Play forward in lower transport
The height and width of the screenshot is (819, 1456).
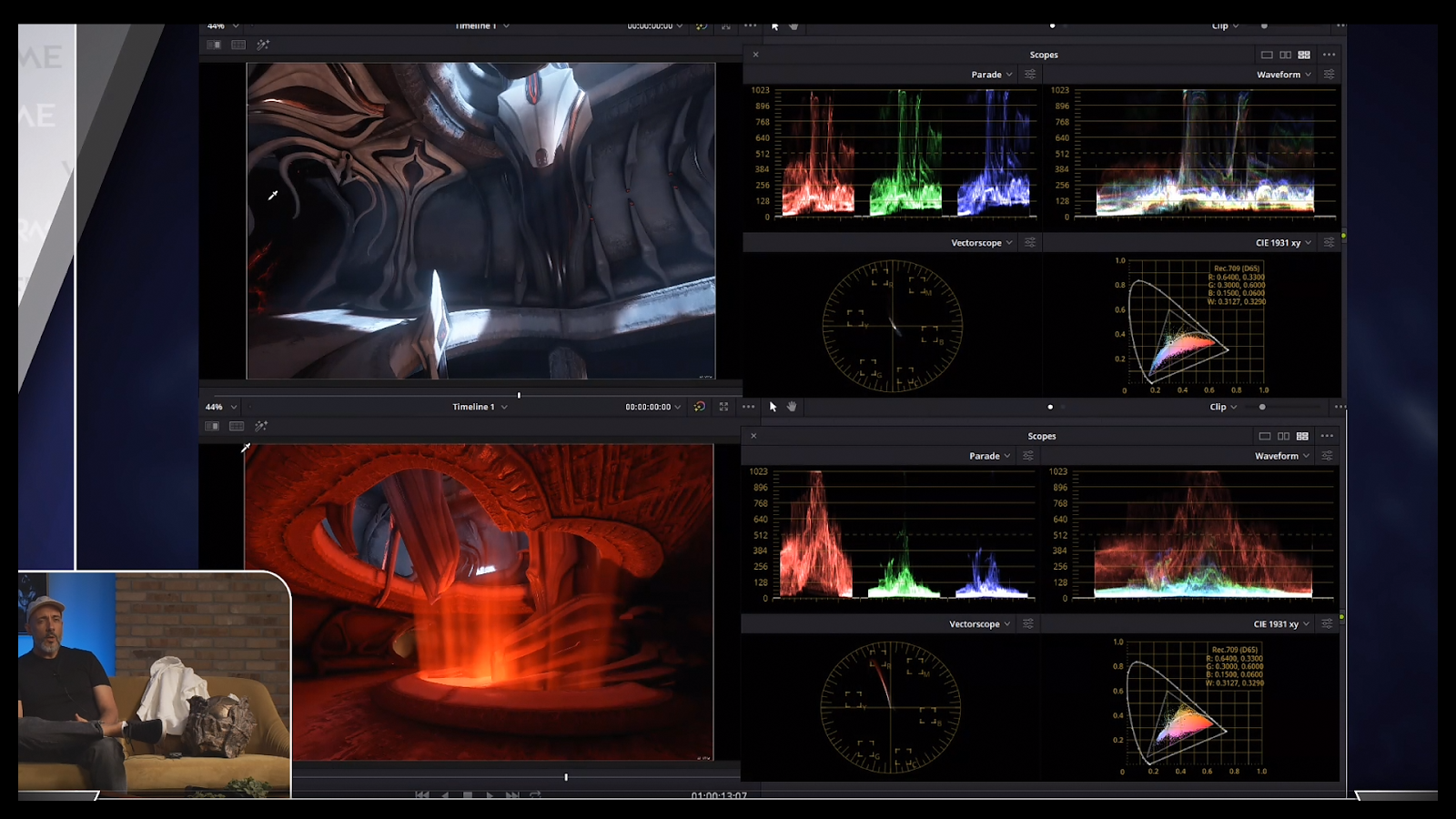(x=490, y=795)
